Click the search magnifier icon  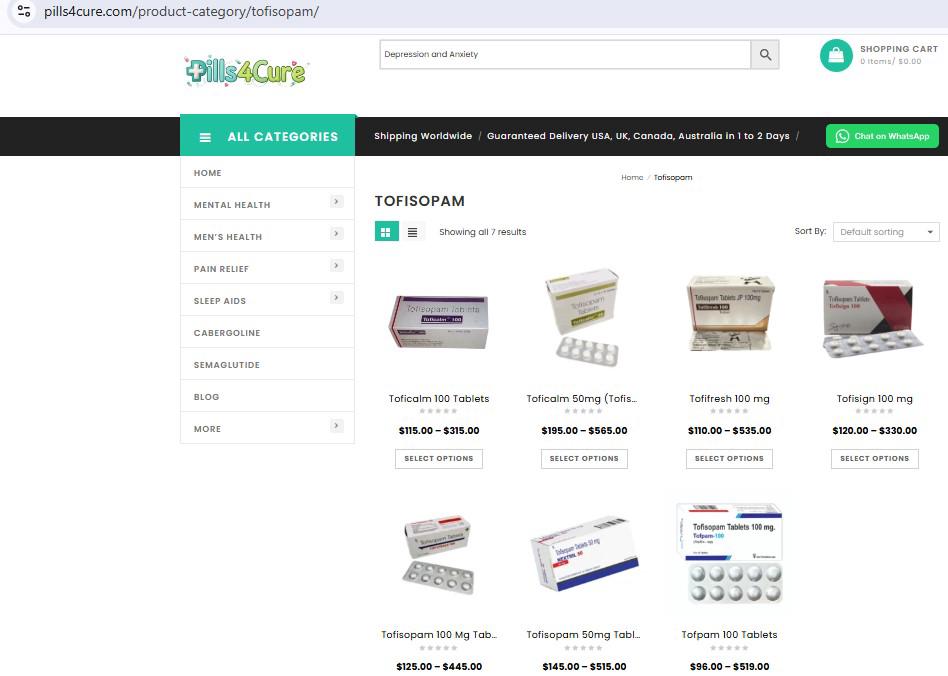(765, 54)
